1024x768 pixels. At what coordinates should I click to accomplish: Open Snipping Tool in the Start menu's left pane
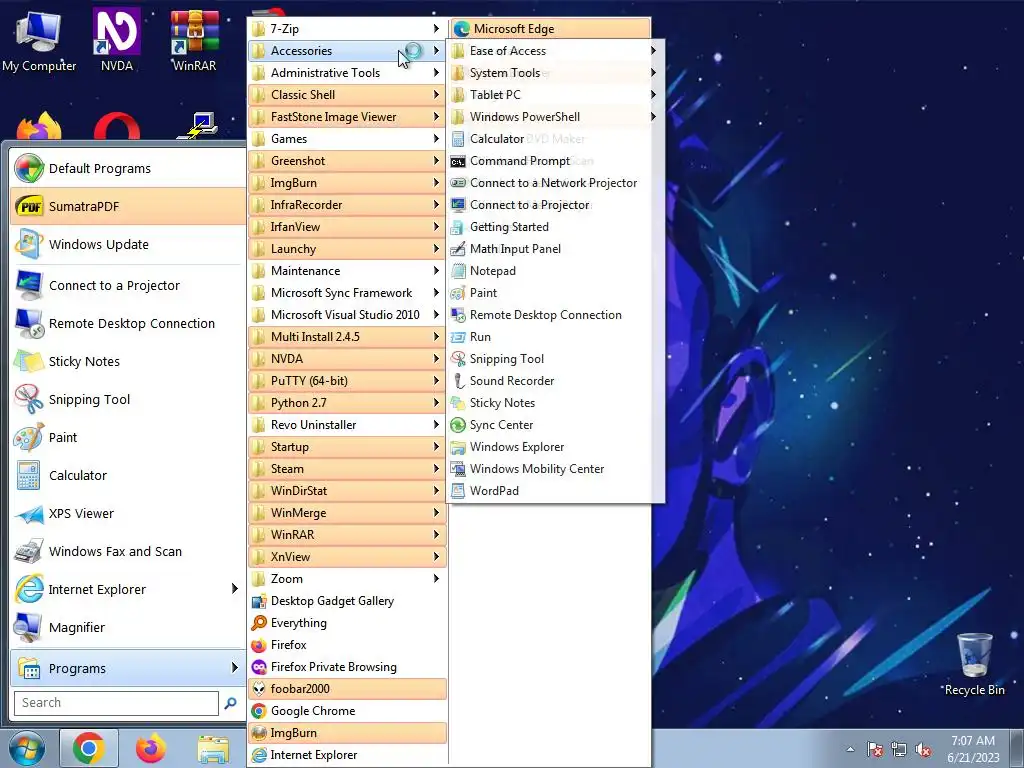tap(128, 399)
